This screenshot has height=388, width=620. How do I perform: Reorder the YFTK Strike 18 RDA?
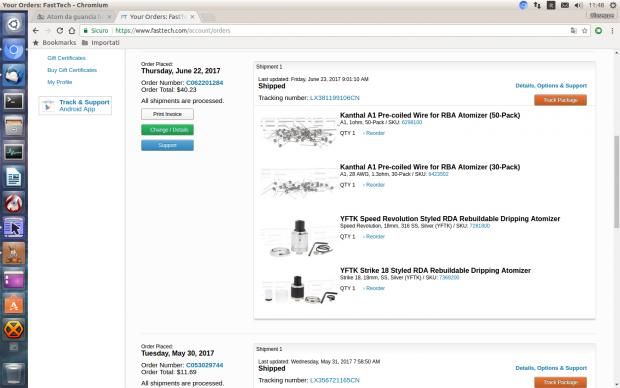point(374,288)
